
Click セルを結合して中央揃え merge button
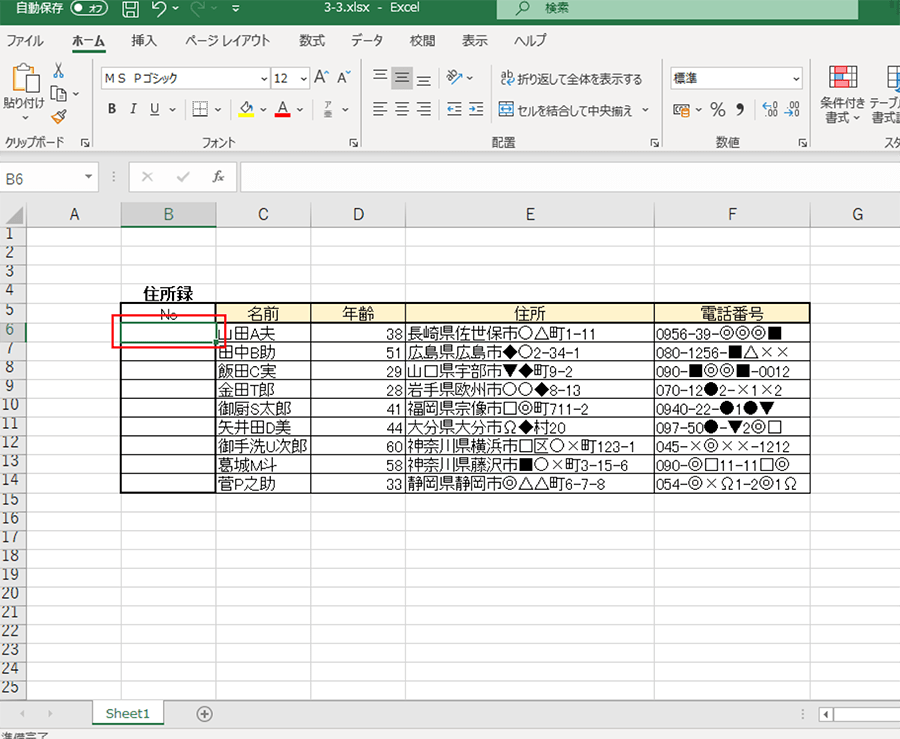pos(565,110)
